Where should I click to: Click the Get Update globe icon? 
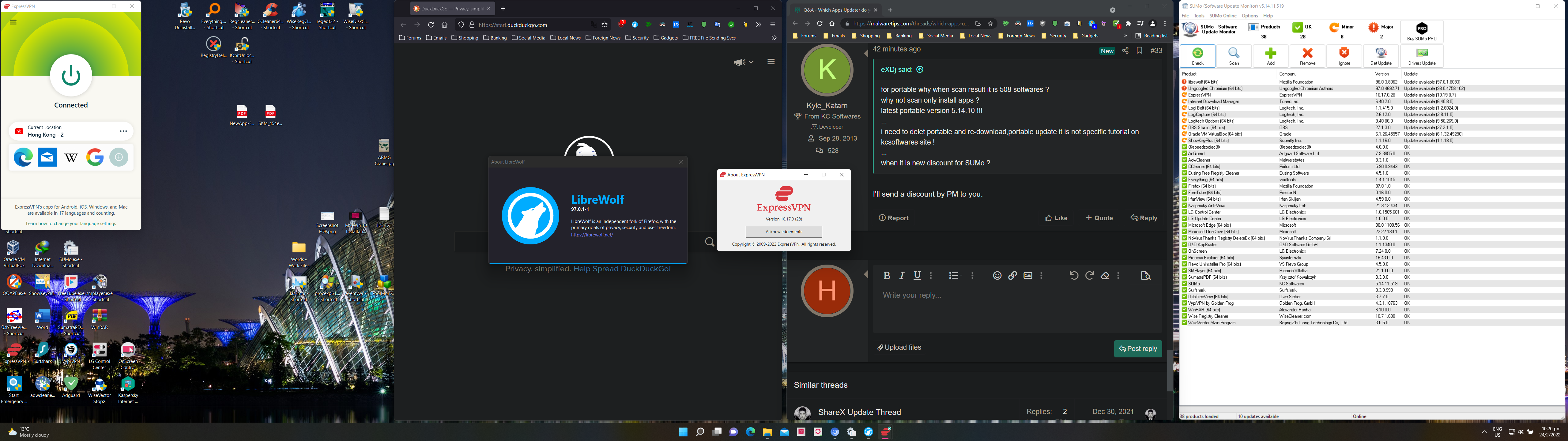(1381, 55)
